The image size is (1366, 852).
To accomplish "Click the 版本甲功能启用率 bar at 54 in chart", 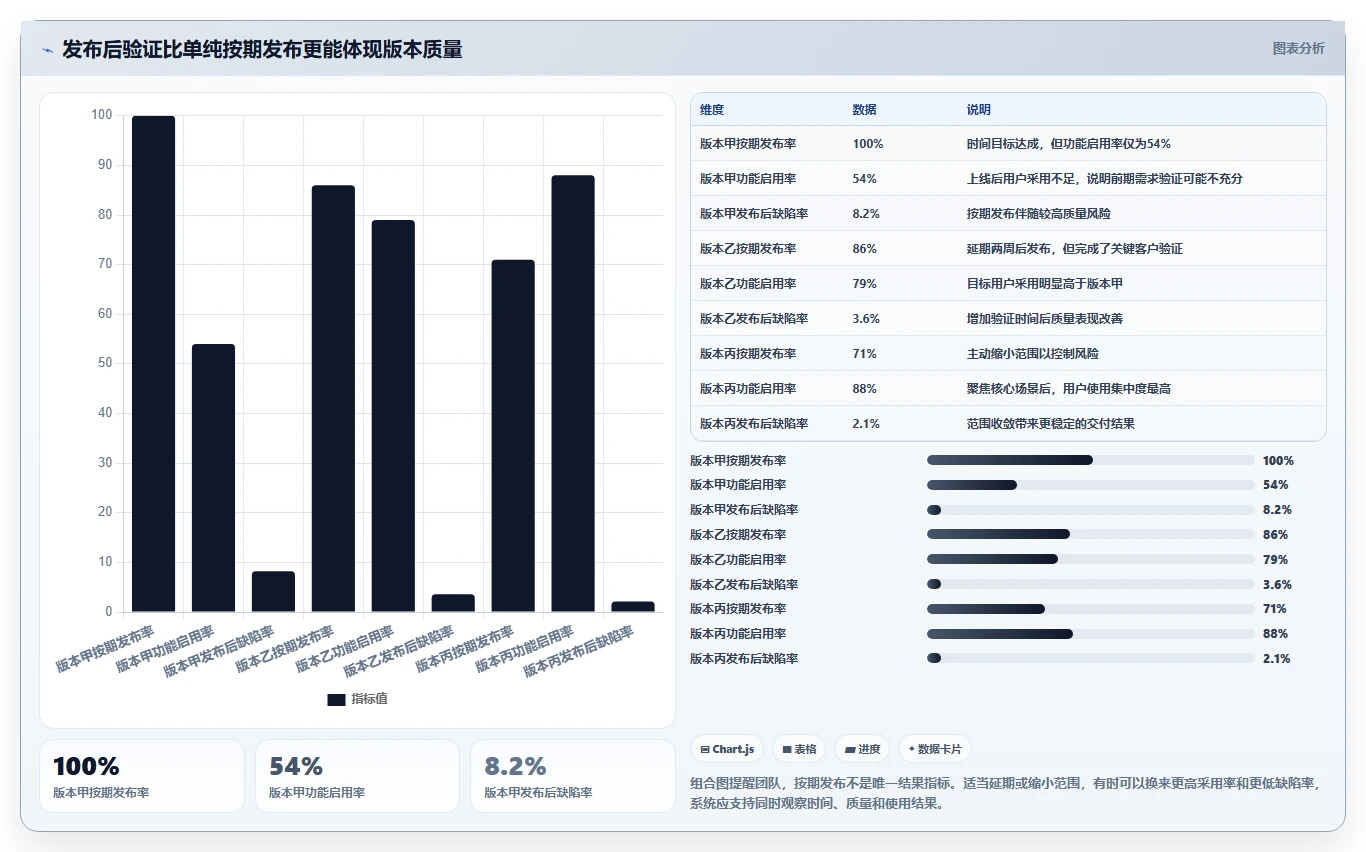I will click(214, 478).
